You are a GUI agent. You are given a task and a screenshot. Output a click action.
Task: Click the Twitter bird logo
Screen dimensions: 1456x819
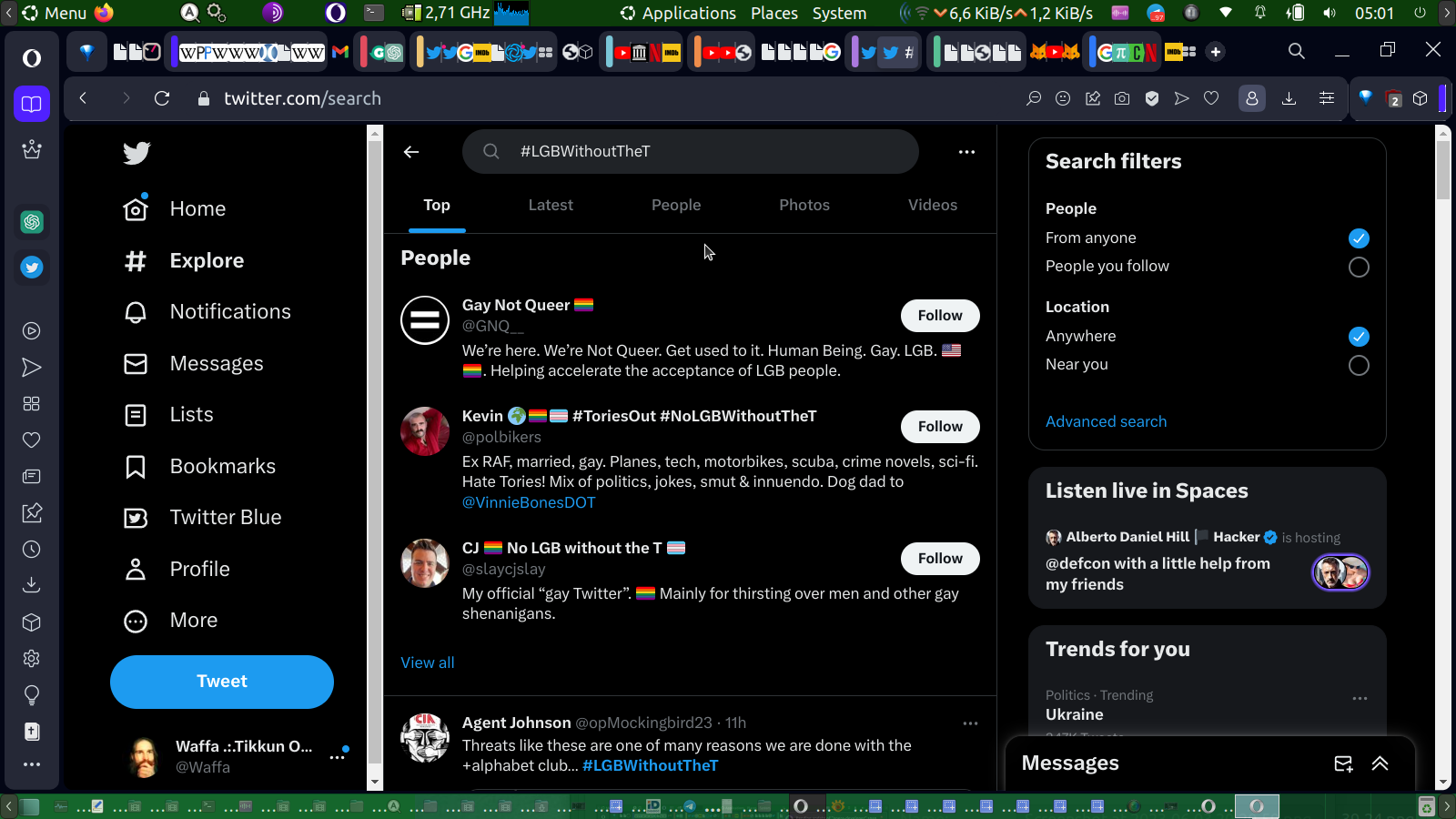pos(136,153)
